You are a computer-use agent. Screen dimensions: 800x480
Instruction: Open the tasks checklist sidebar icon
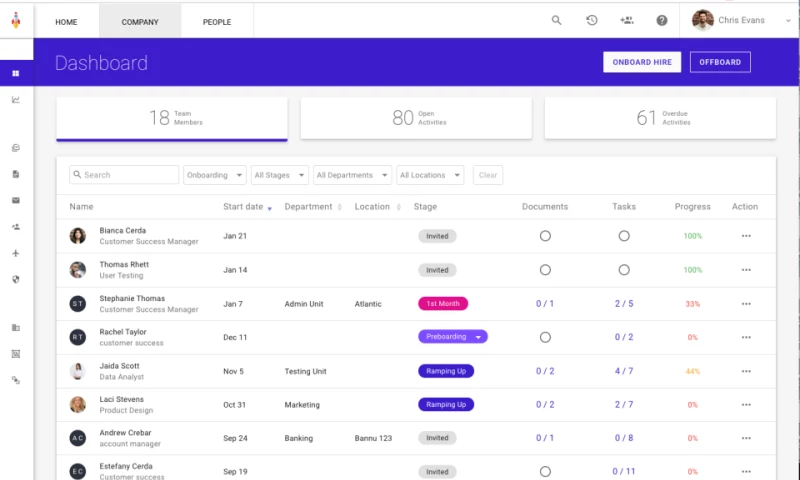[x=16, y=148]
